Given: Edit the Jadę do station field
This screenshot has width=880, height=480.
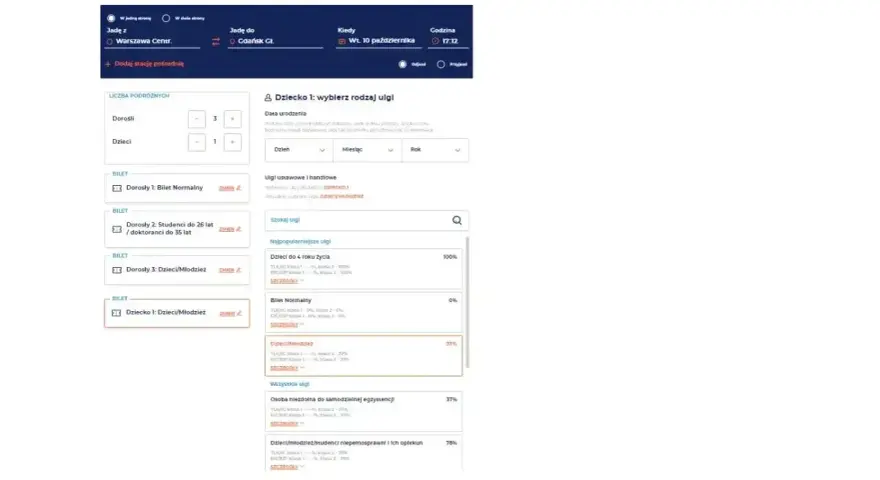Looking at the screenshot, I should click(276, 42).
